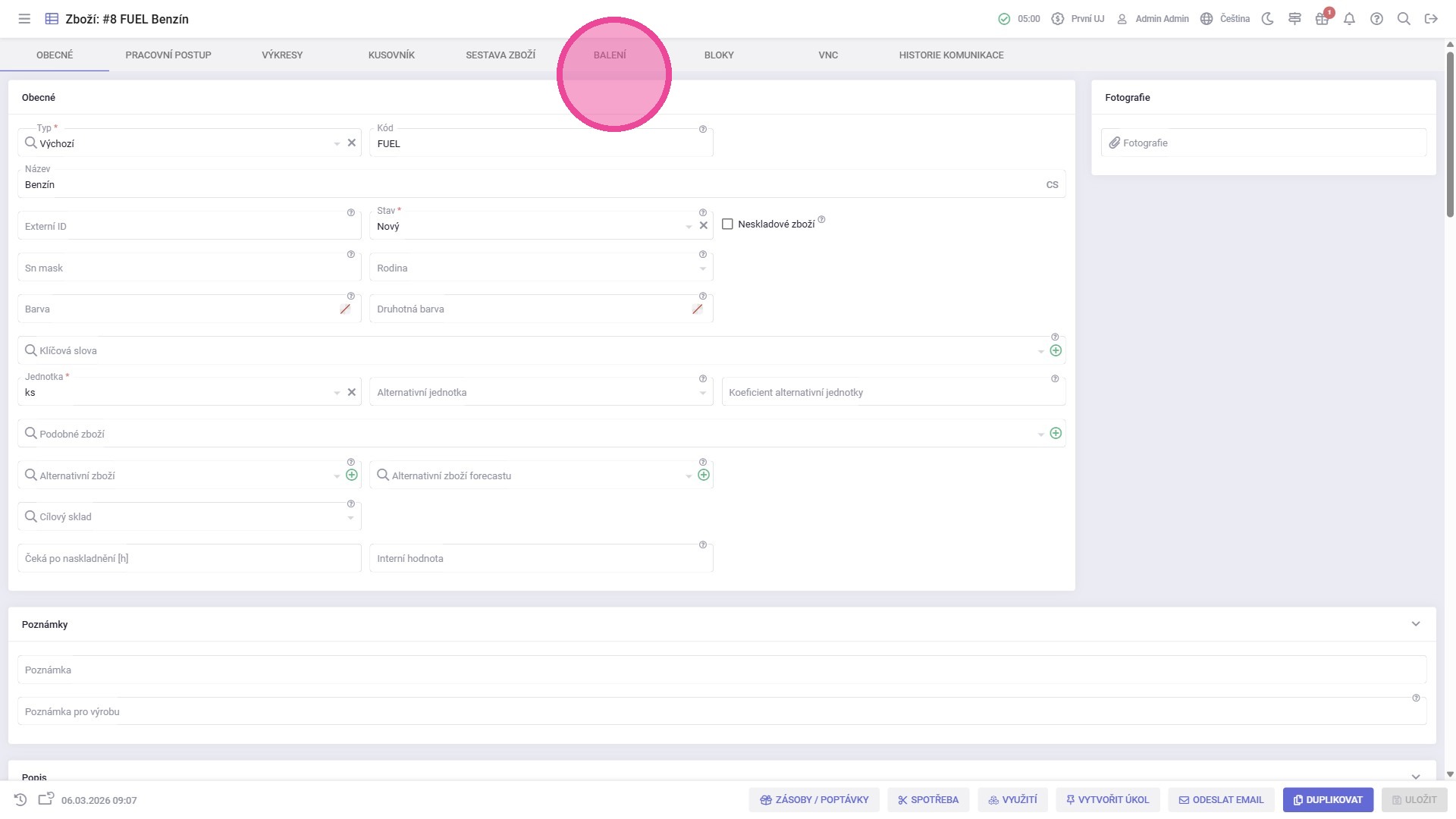1456x819 pixels.
Task: Click the Odeslat email button
Action: [1221, 799]
